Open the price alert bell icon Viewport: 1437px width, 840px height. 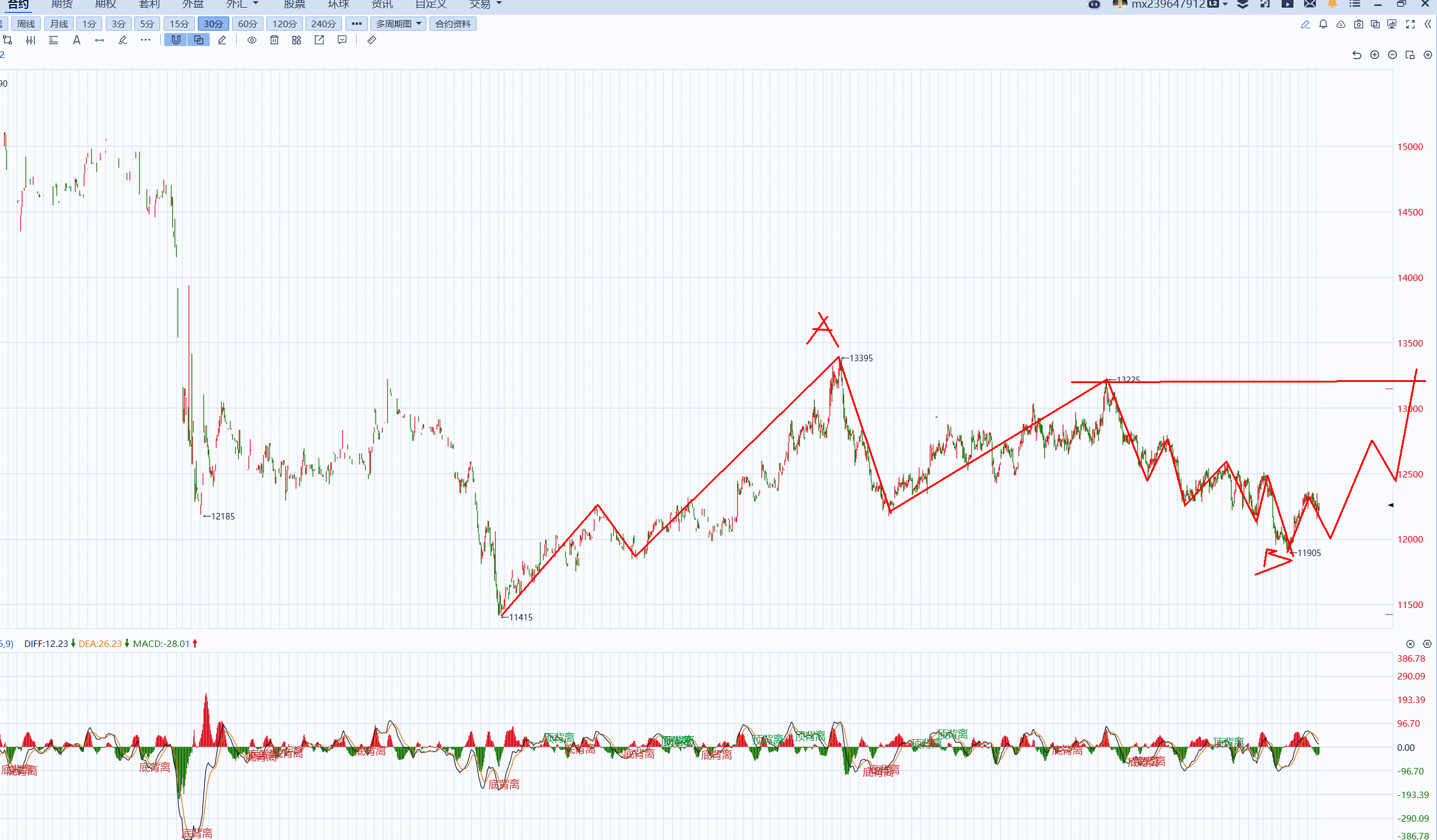(1323, 24)
